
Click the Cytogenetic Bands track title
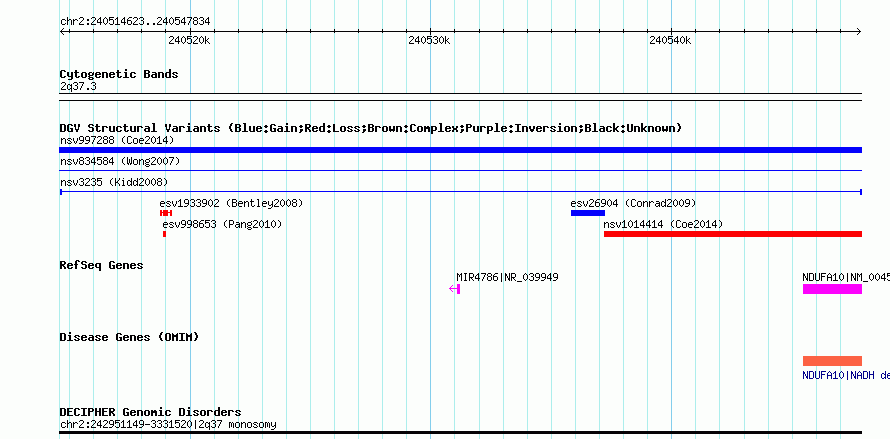[119, 74]
